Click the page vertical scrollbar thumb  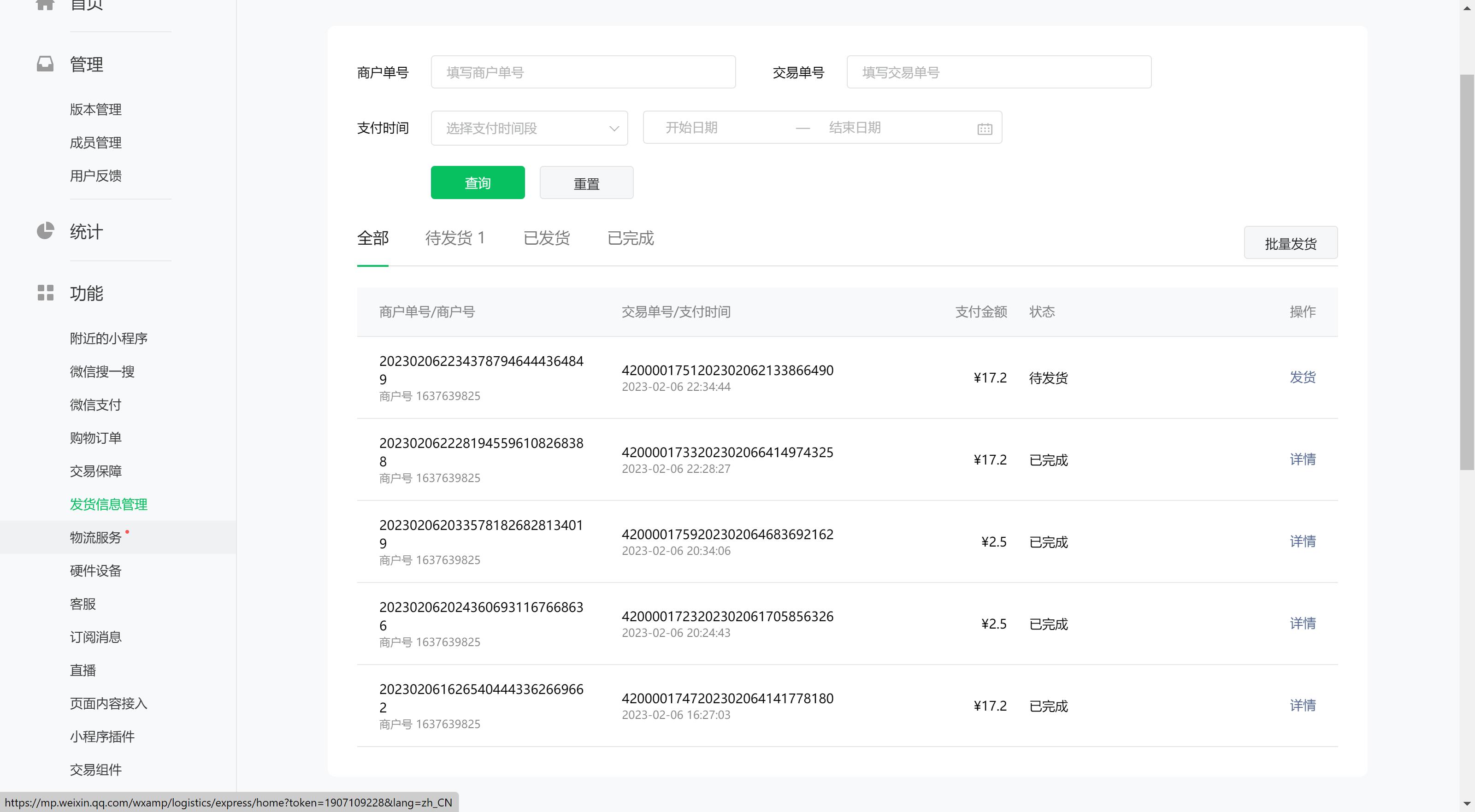click(1467, 272)
